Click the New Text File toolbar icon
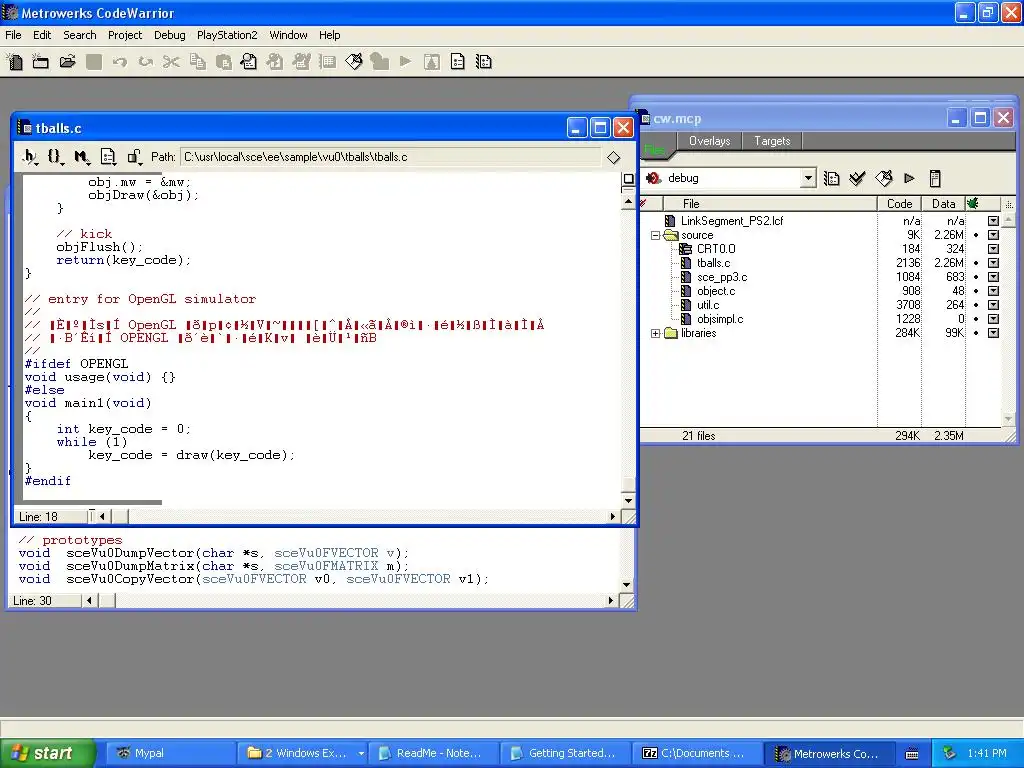Screen dimensions: 1024x768 14,62
